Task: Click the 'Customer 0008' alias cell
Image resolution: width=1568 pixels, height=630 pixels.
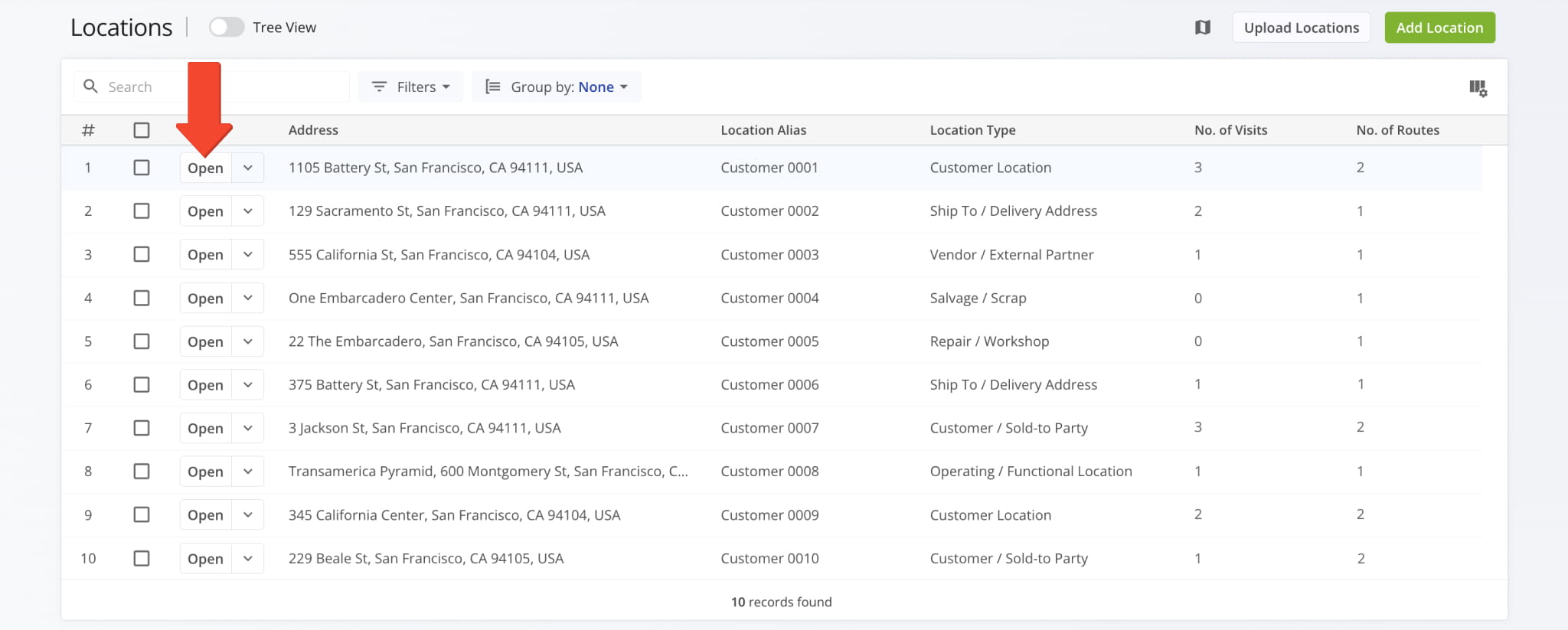Action: click(x=769, y=472)
